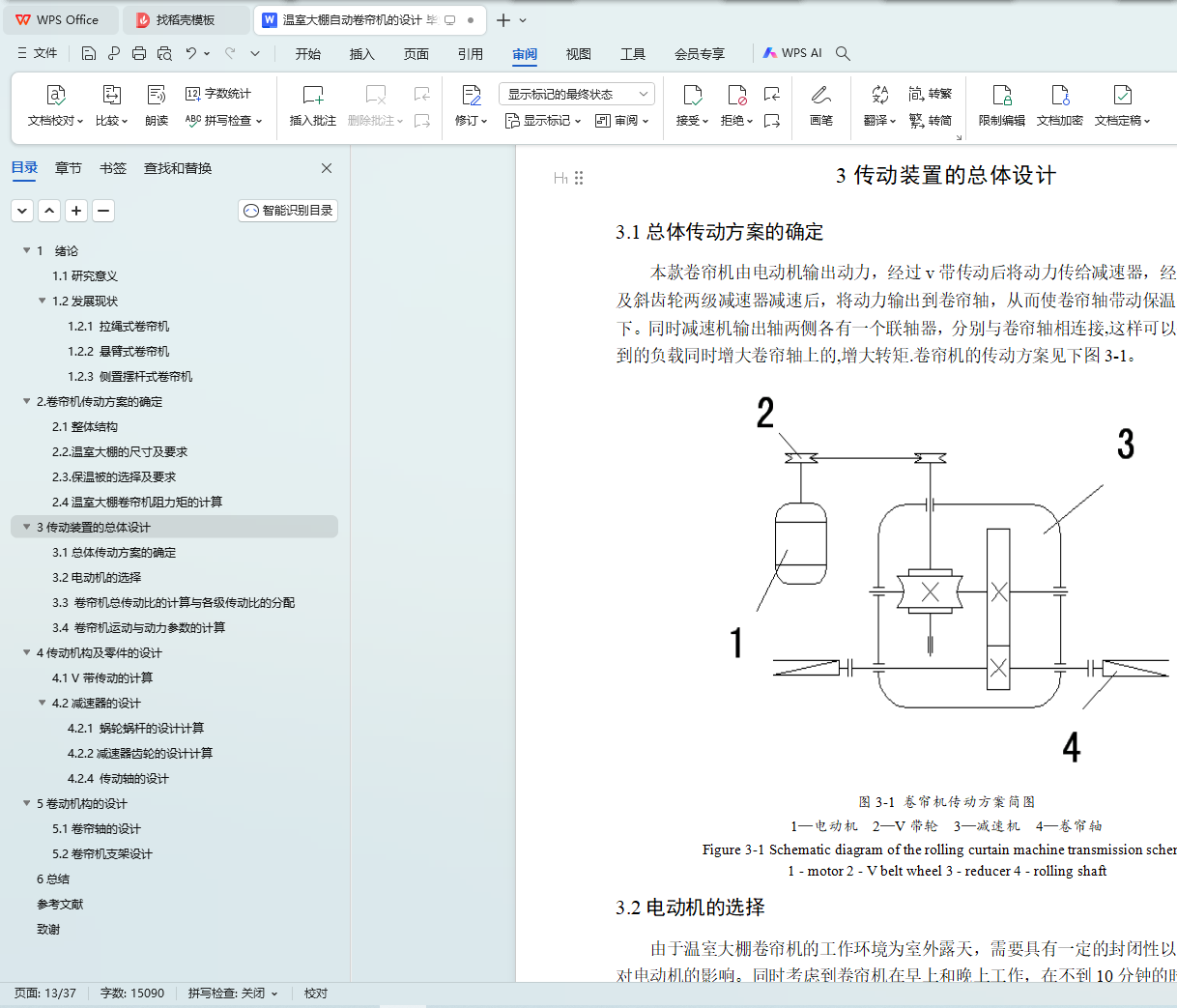Open 显示标记的最终状态 markup view dropdown

[577, 94]
